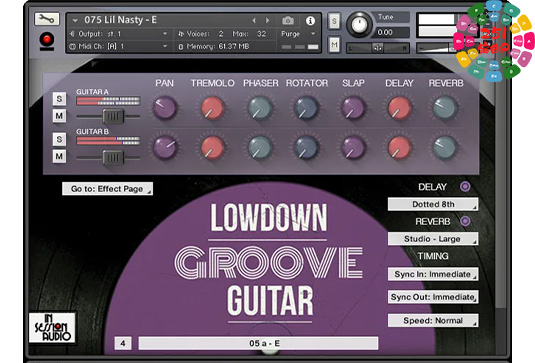Image resolution: width=535 pixels, height=363 pixels.
Task: Click the Guitar A level meter
Action: 108,101
